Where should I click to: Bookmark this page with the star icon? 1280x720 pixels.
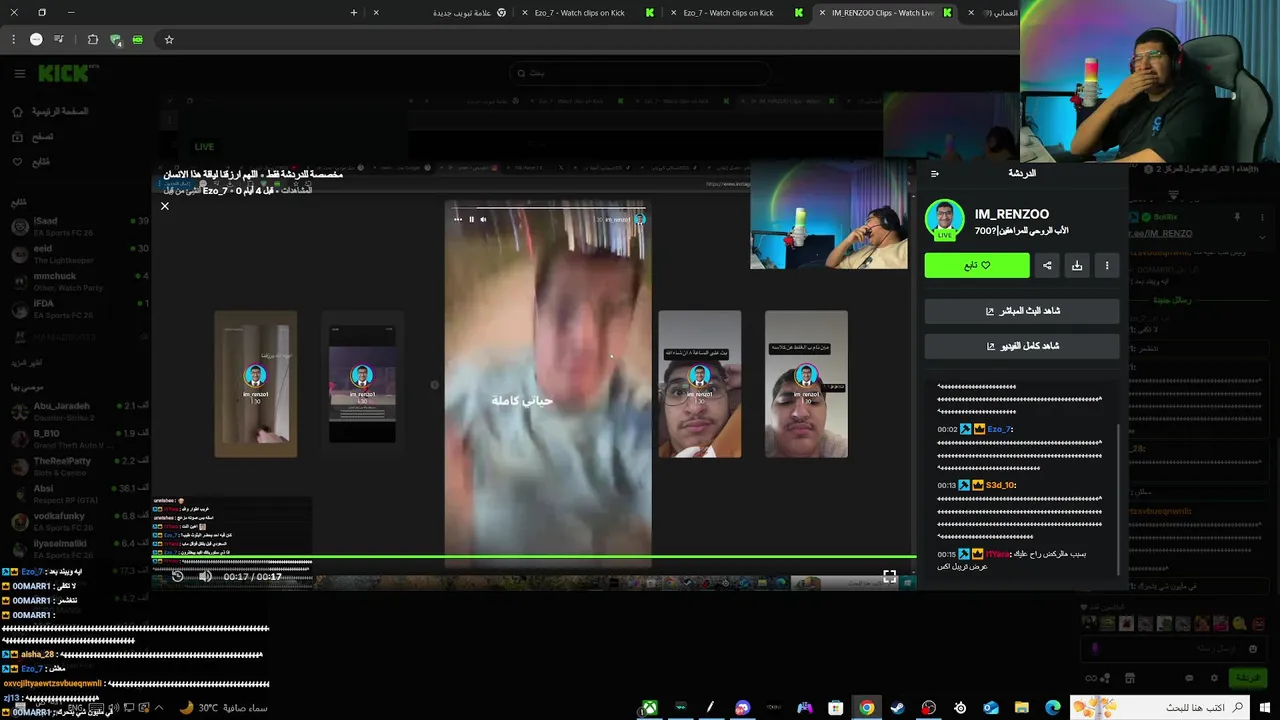coord(169,39)
